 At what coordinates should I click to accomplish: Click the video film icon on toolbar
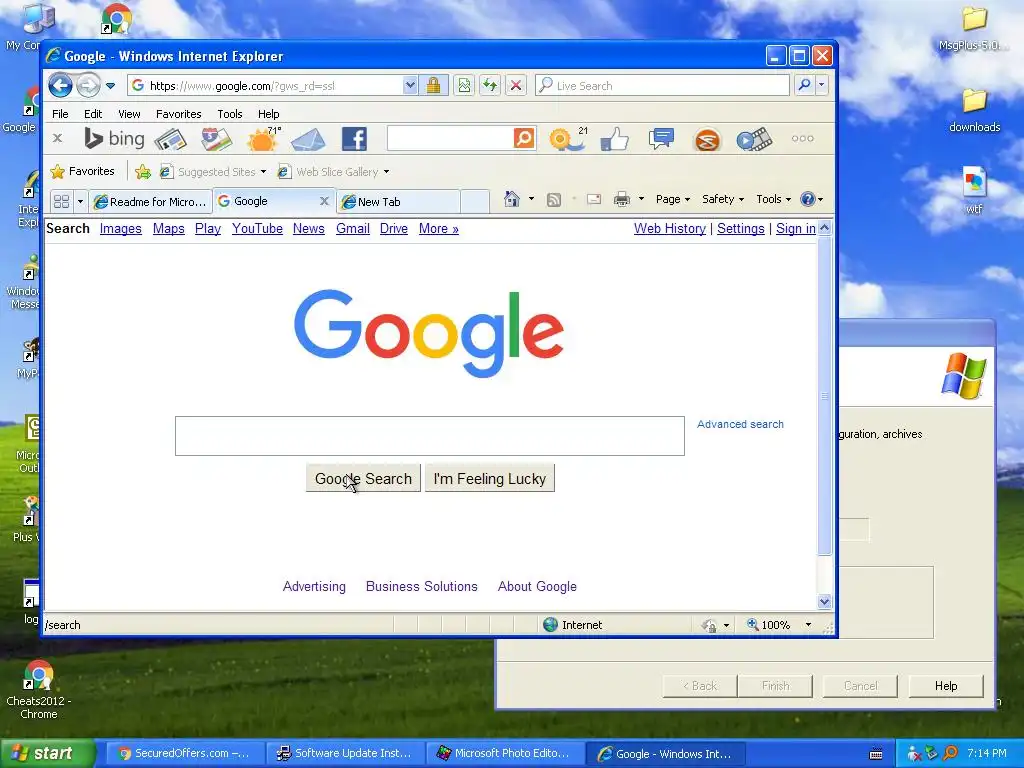tap(754, 139)
